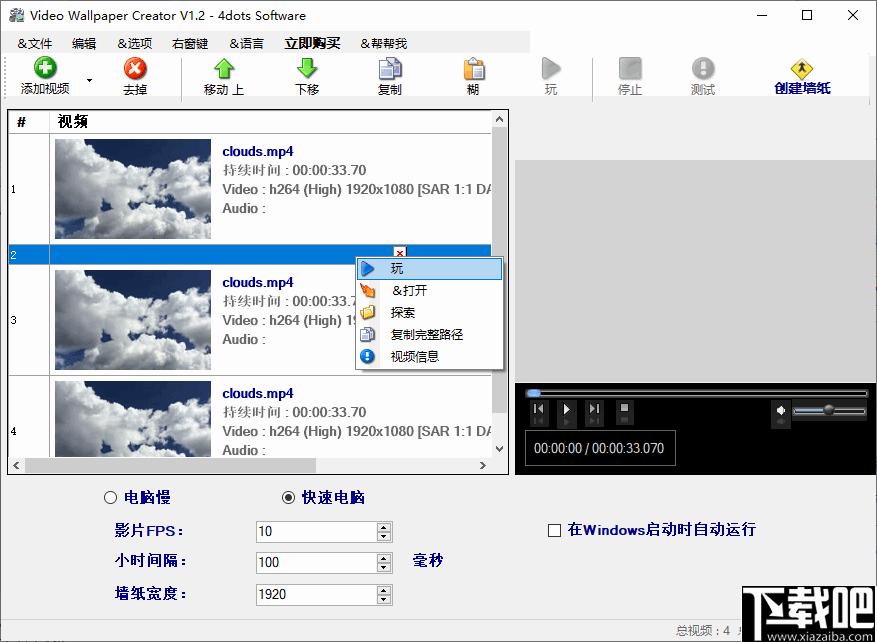The image size is (877, 642).
Task: Click the Stop (停止) toolbar icon
Action: [x=630, y=69]
